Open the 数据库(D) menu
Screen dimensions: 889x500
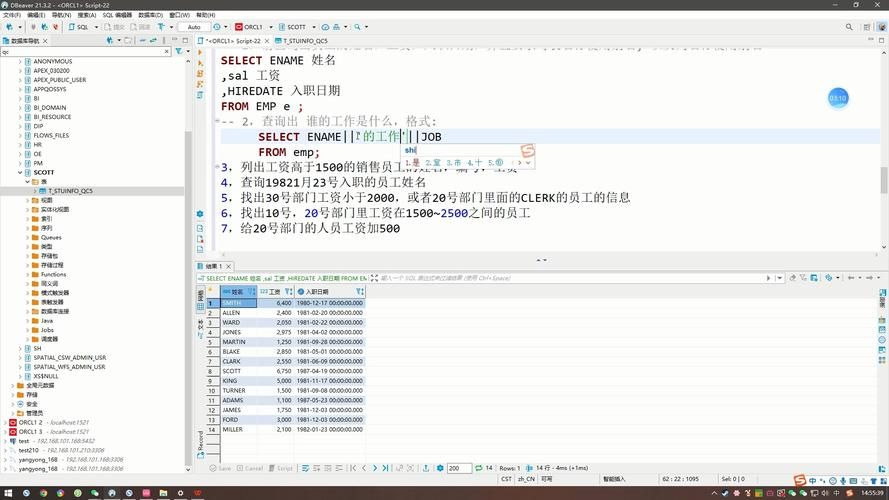point(150,15)
